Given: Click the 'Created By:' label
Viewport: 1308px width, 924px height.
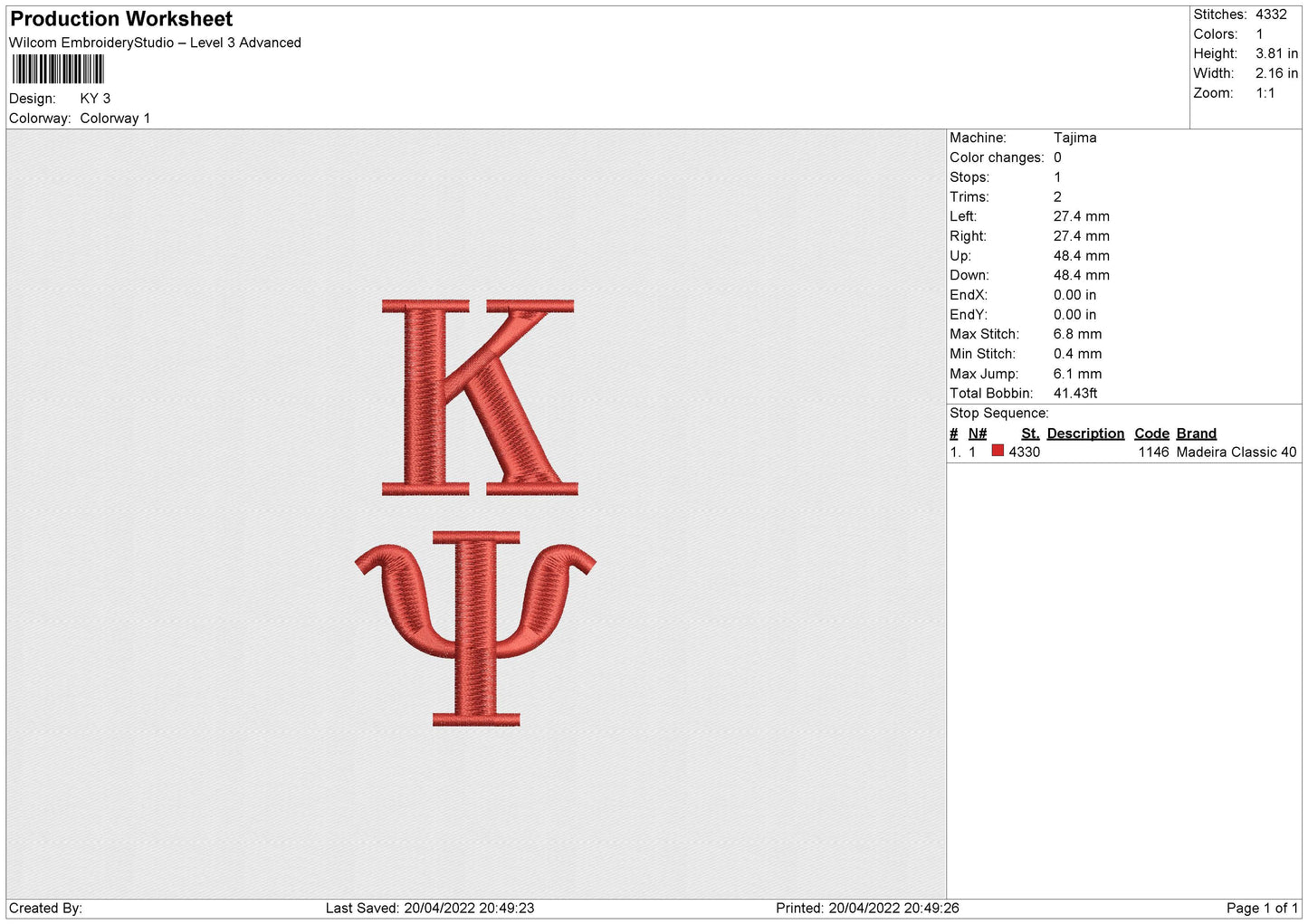Looking at the screenshot, I should pyautogui.click(x=45, y=908).
